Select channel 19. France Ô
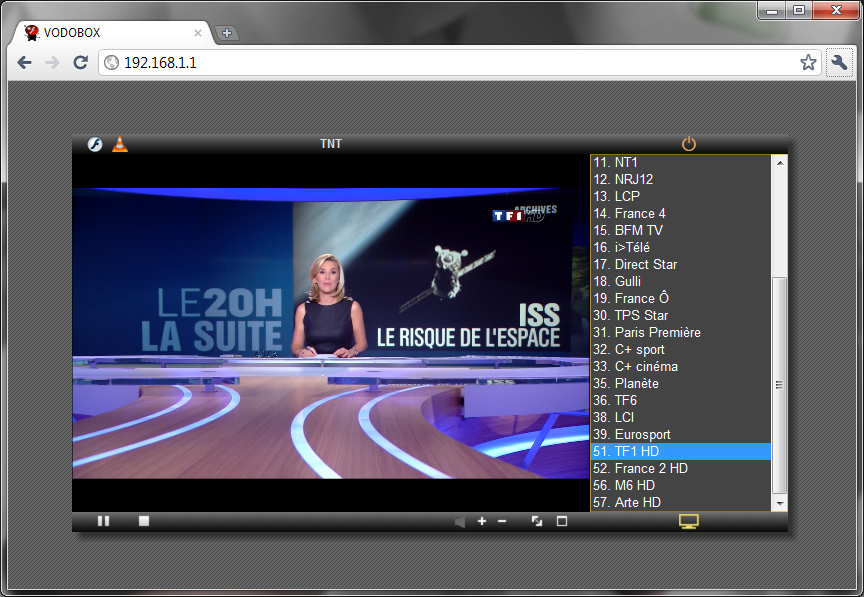The width and height of the screenshot is (864, 597). tap(681, 298)
